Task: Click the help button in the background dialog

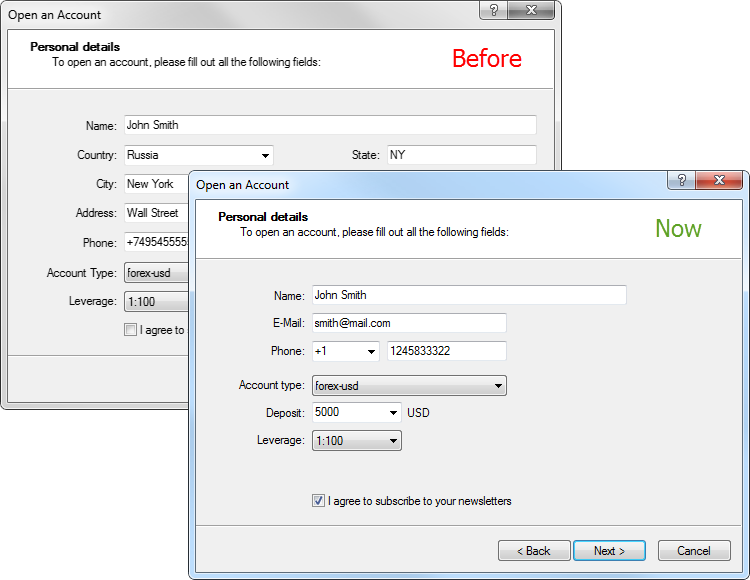Action: click(x=494, y=11)
